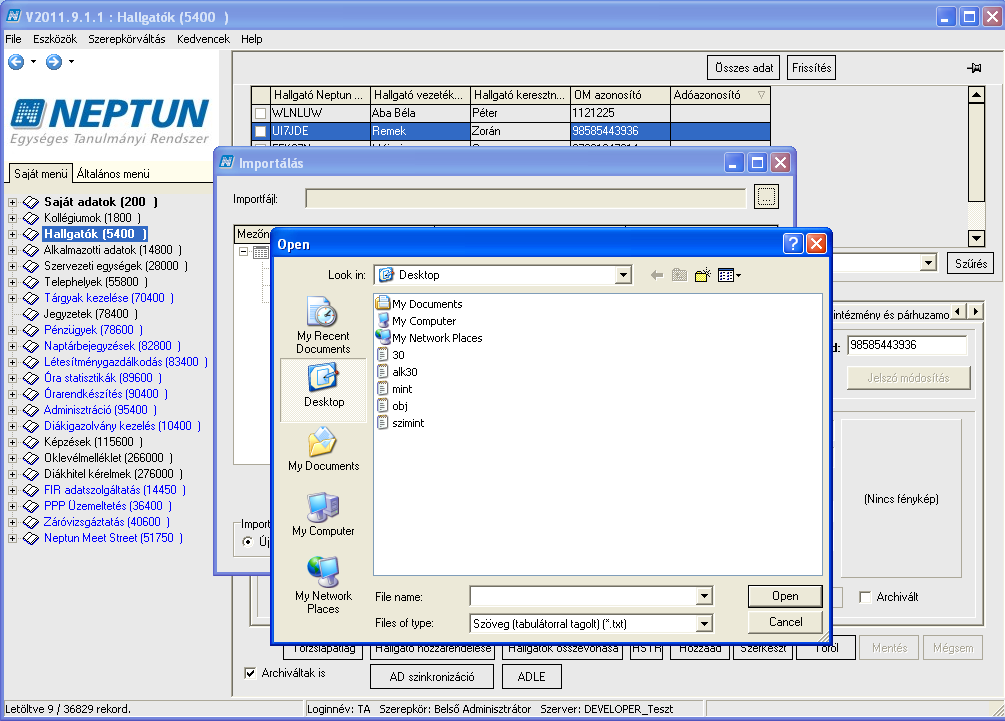This screenshot has width=1005, height=721.
Task: Open My Documents in the places bar
Action: click(x=324, y=449)
